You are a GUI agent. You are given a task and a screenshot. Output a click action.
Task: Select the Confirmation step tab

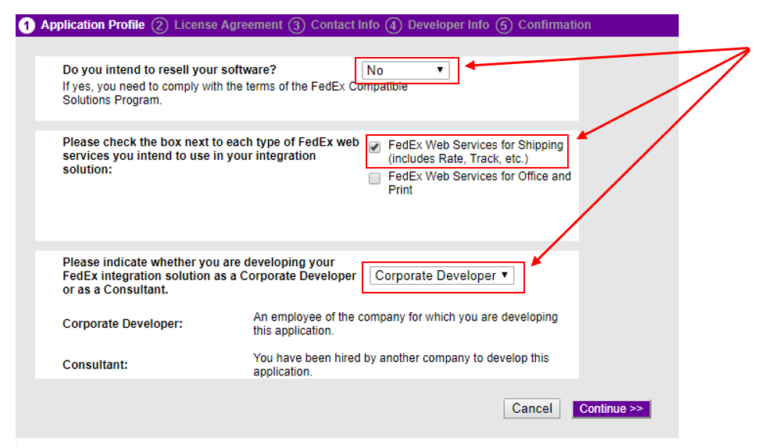tap(554, 25)
